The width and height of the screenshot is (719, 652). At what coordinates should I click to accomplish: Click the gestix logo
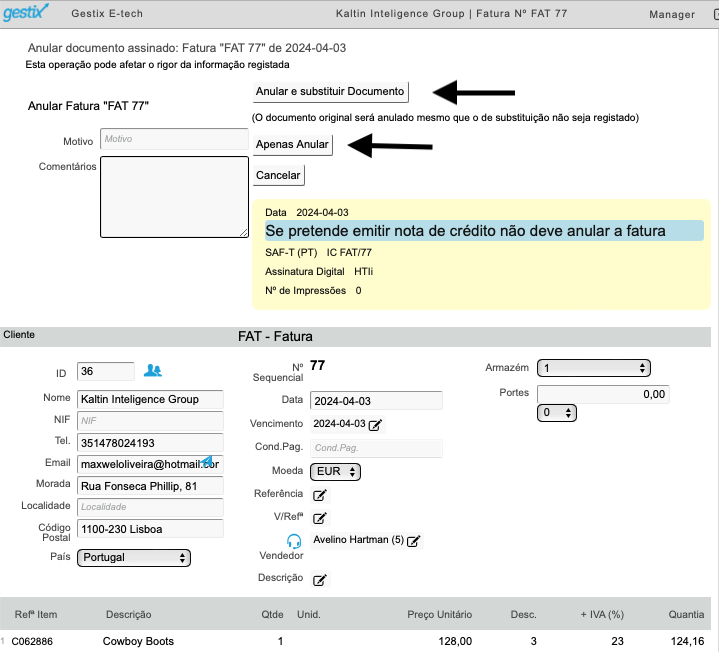[25, 12]
